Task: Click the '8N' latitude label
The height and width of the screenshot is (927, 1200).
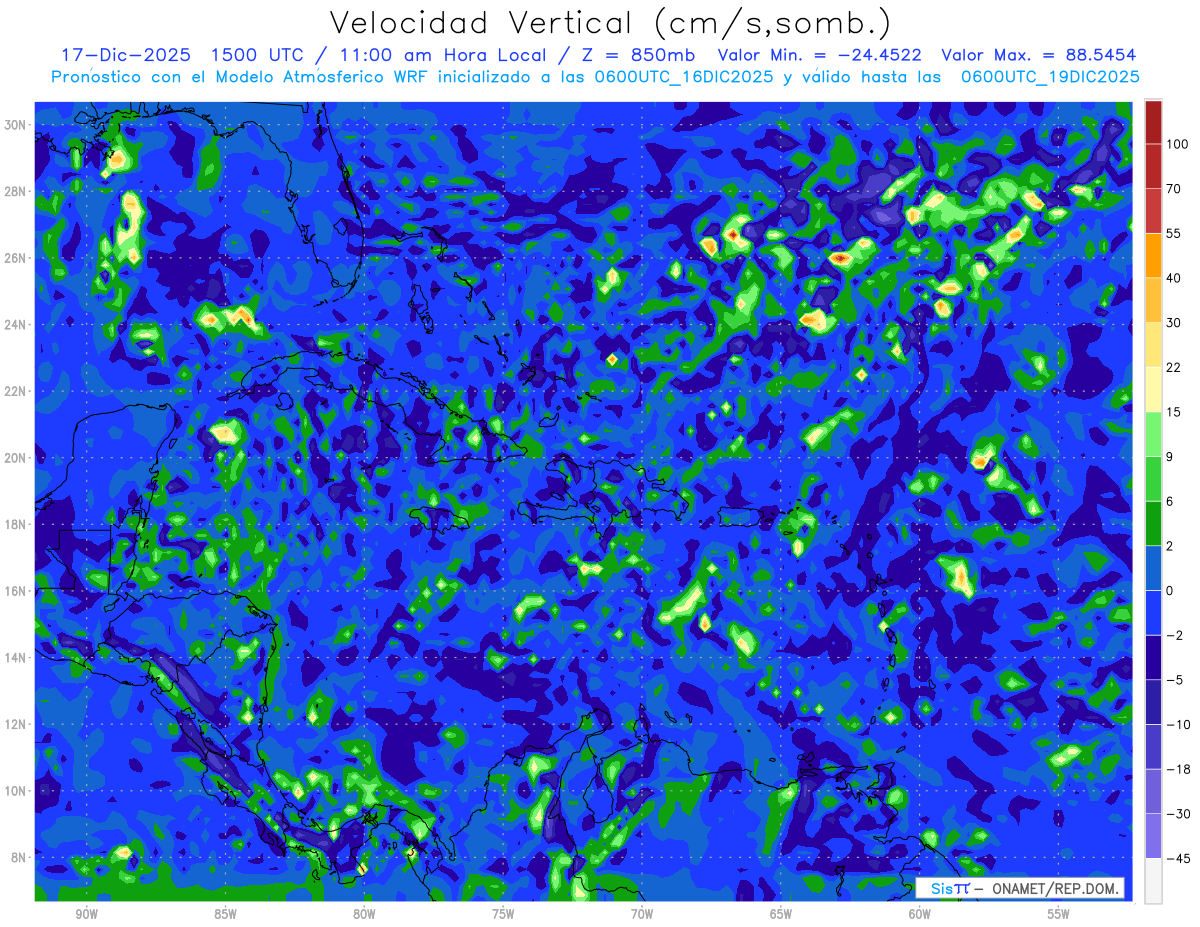Action: 20,858
